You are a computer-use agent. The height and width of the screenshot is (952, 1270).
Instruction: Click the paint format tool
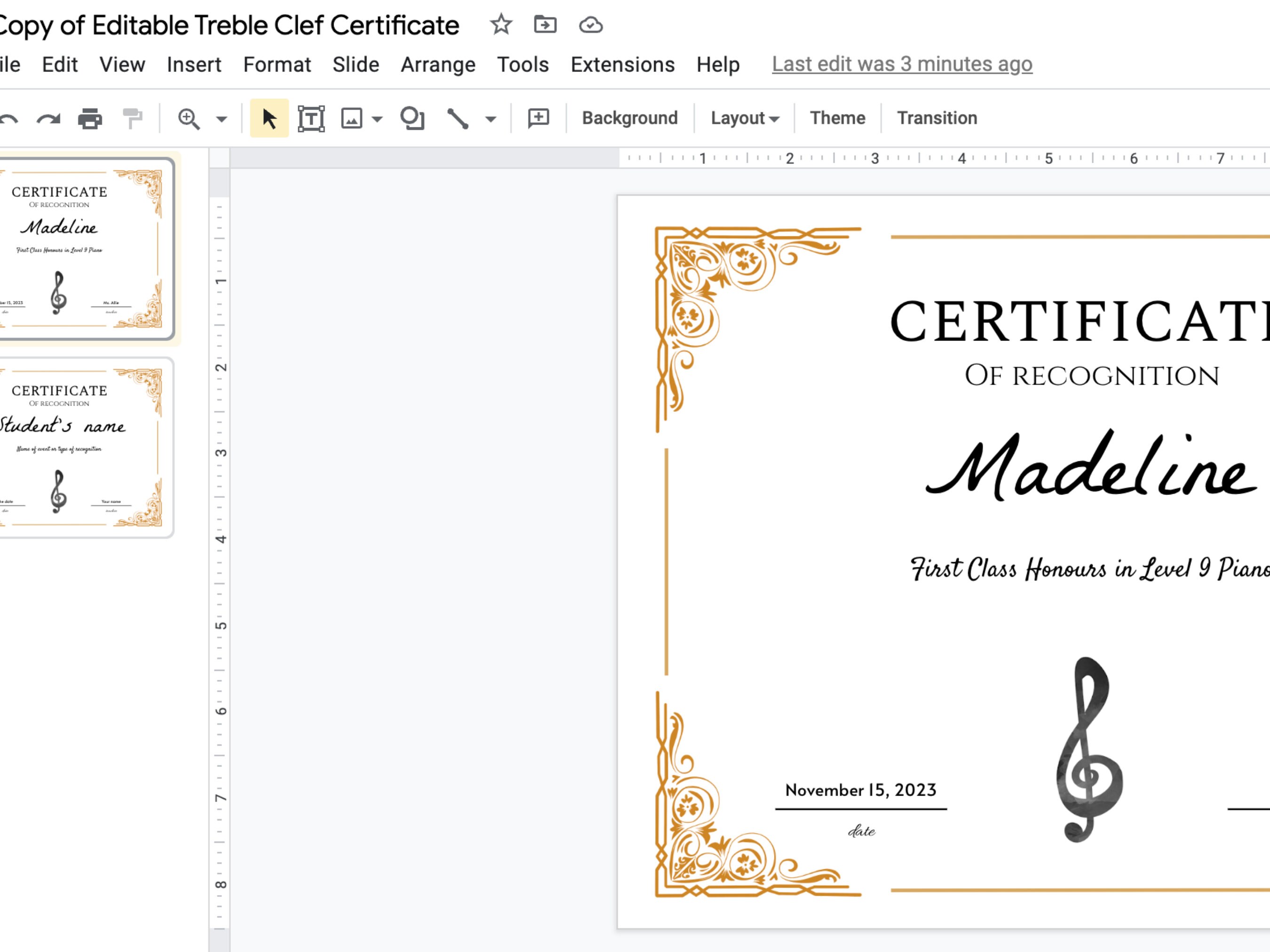[133, 118]
